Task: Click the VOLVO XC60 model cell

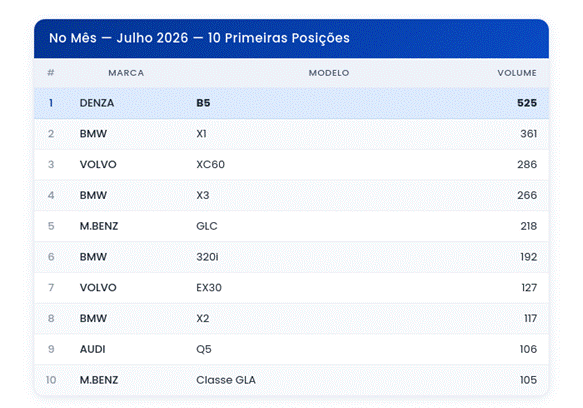Action: [x=210, y=164]
